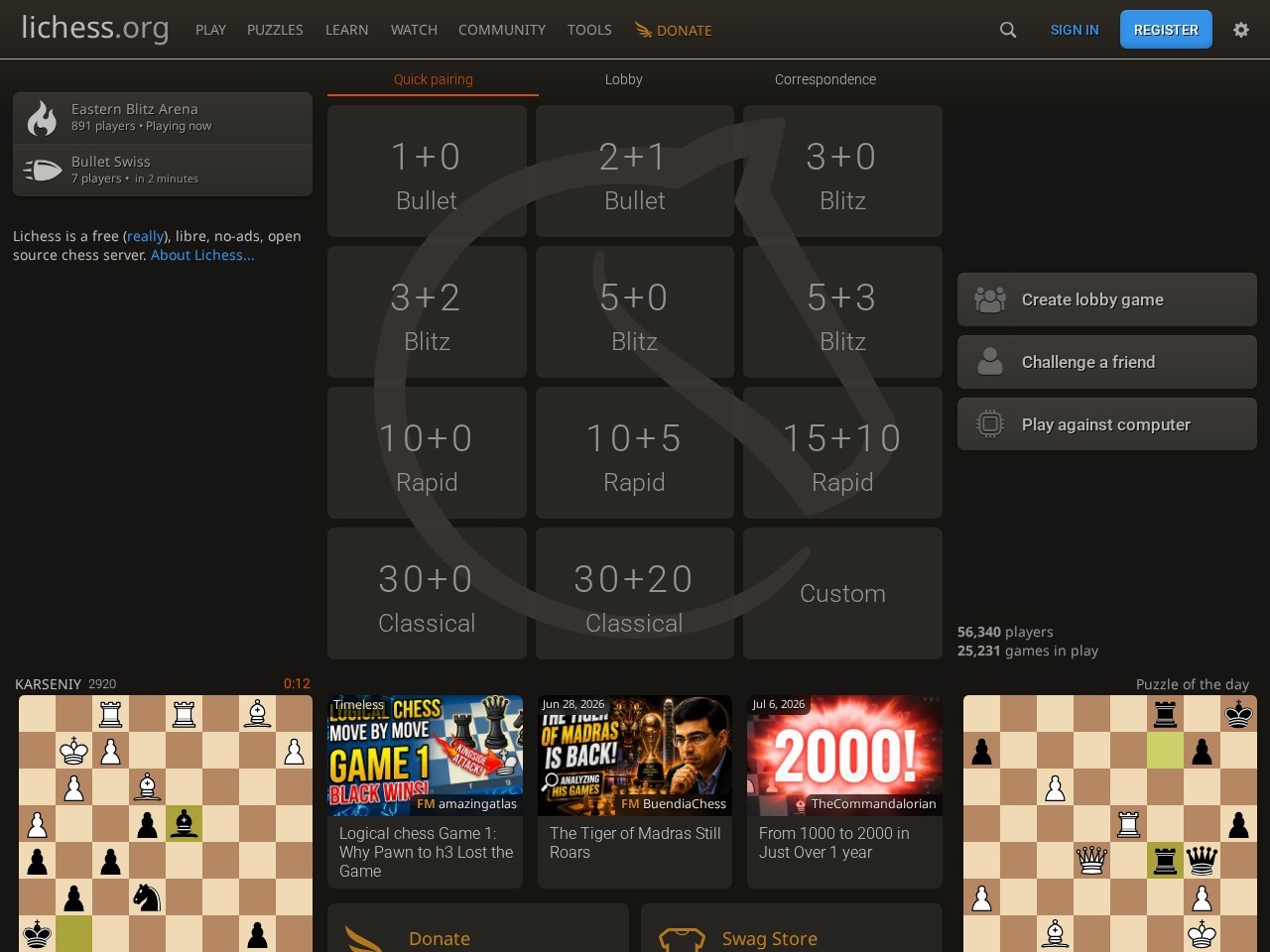Viewport: 1270px width, 952px height.
Task: Open The Tiger of Madras video thumbnail
Action: (635, 756)
